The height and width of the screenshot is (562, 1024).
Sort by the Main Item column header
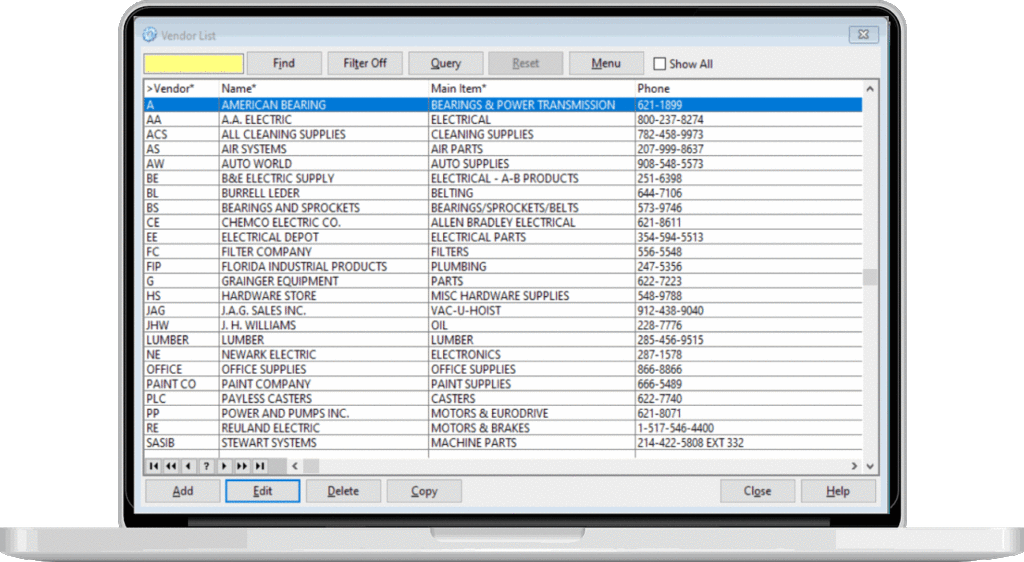[532, 89]
